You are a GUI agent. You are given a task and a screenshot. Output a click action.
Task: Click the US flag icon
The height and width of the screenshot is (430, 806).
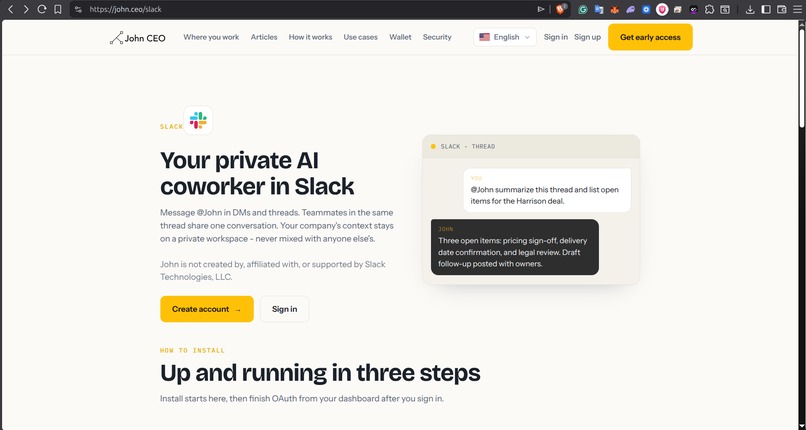[x=484, y=37]
